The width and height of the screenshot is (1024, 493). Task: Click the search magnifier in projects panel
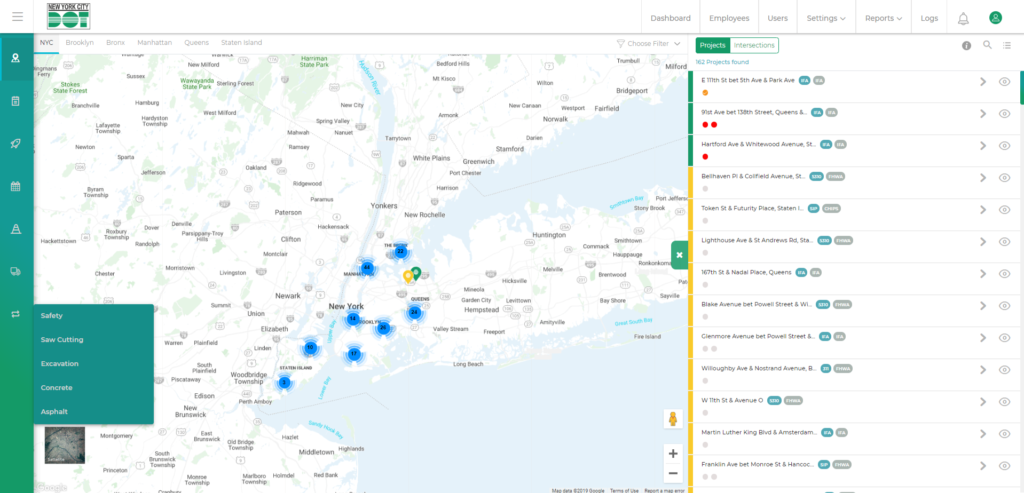tap(987, 45)
